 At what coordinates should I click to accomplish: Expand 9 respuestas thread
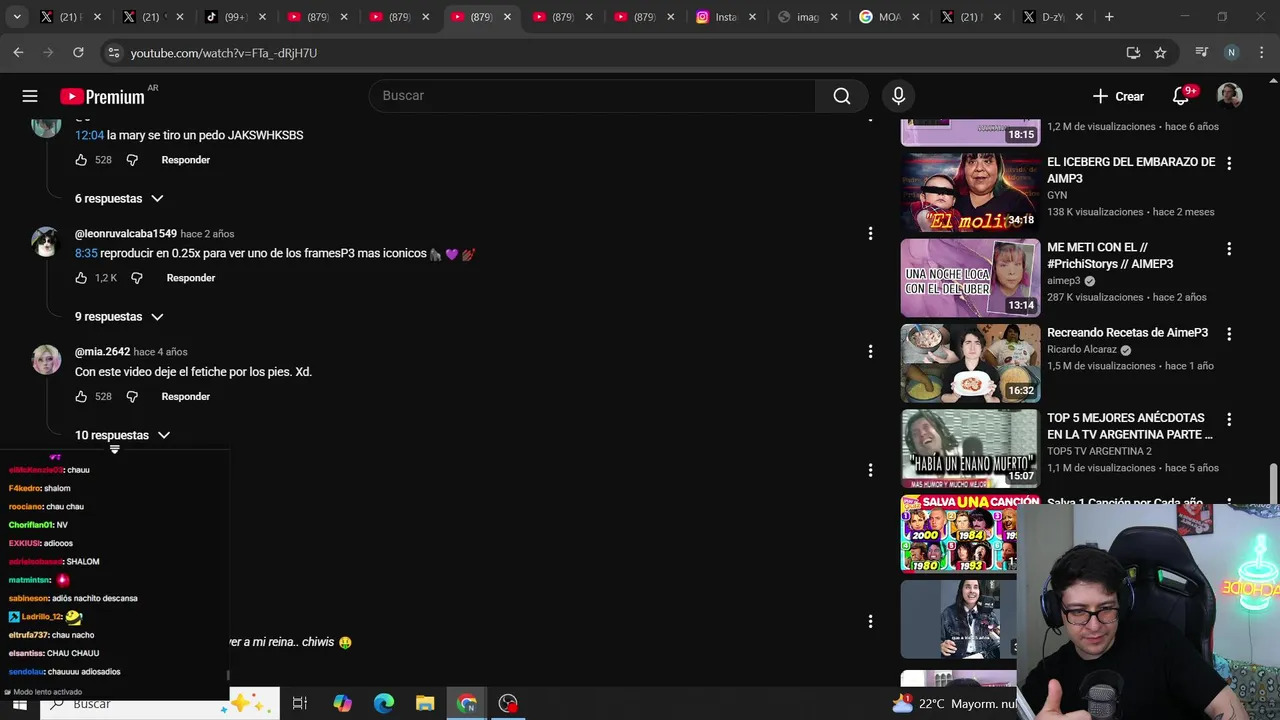[119, 317]
